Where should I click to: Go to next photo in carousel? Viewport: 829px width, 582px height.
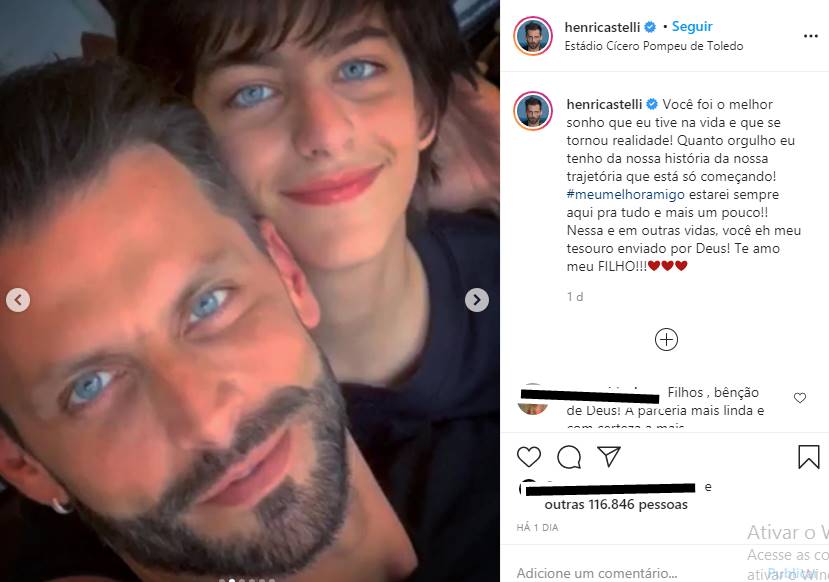[477, 299]
